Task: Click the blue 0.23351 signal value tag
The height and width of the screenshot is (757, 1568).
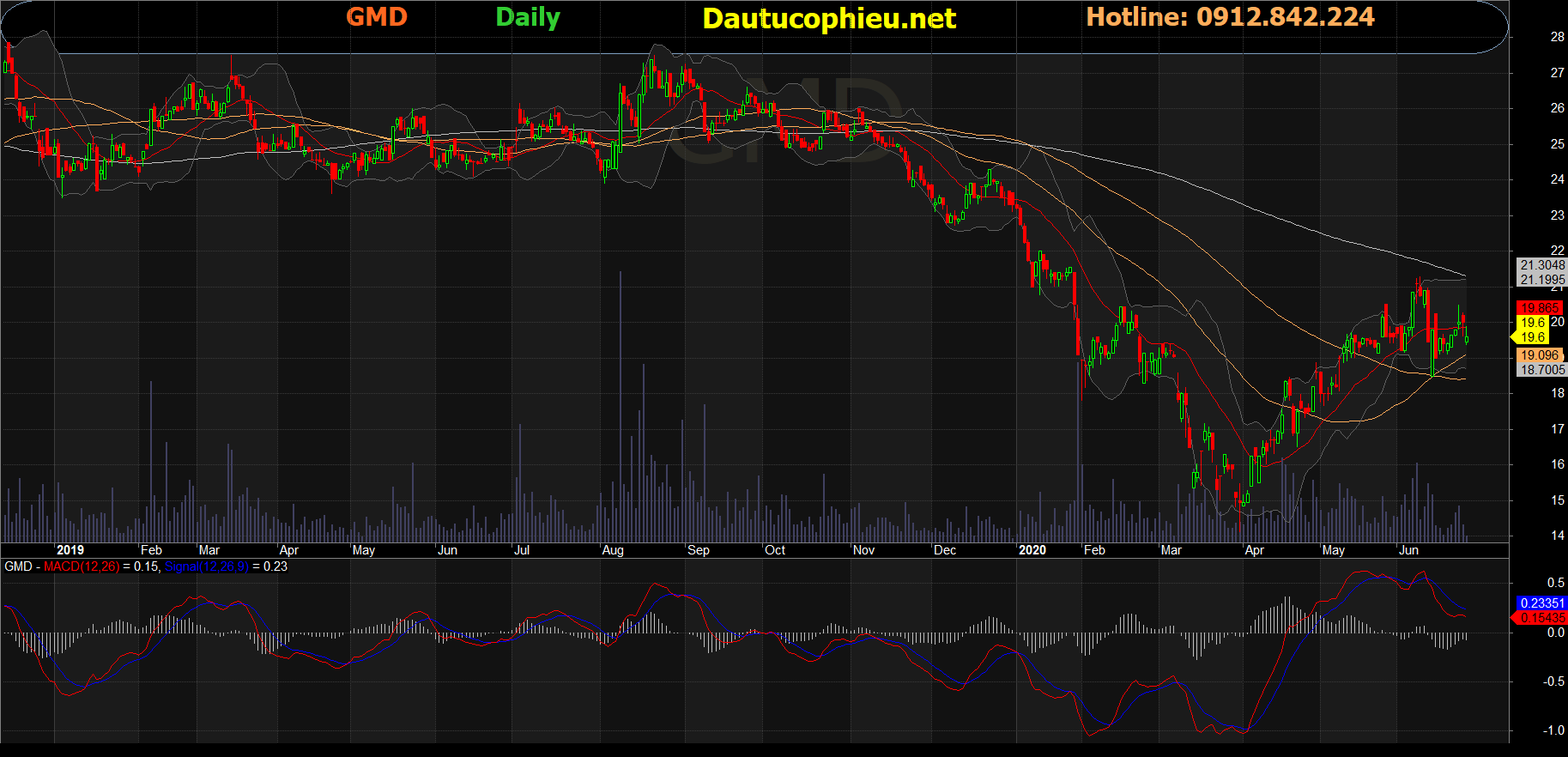Action: pos(1542,603)
